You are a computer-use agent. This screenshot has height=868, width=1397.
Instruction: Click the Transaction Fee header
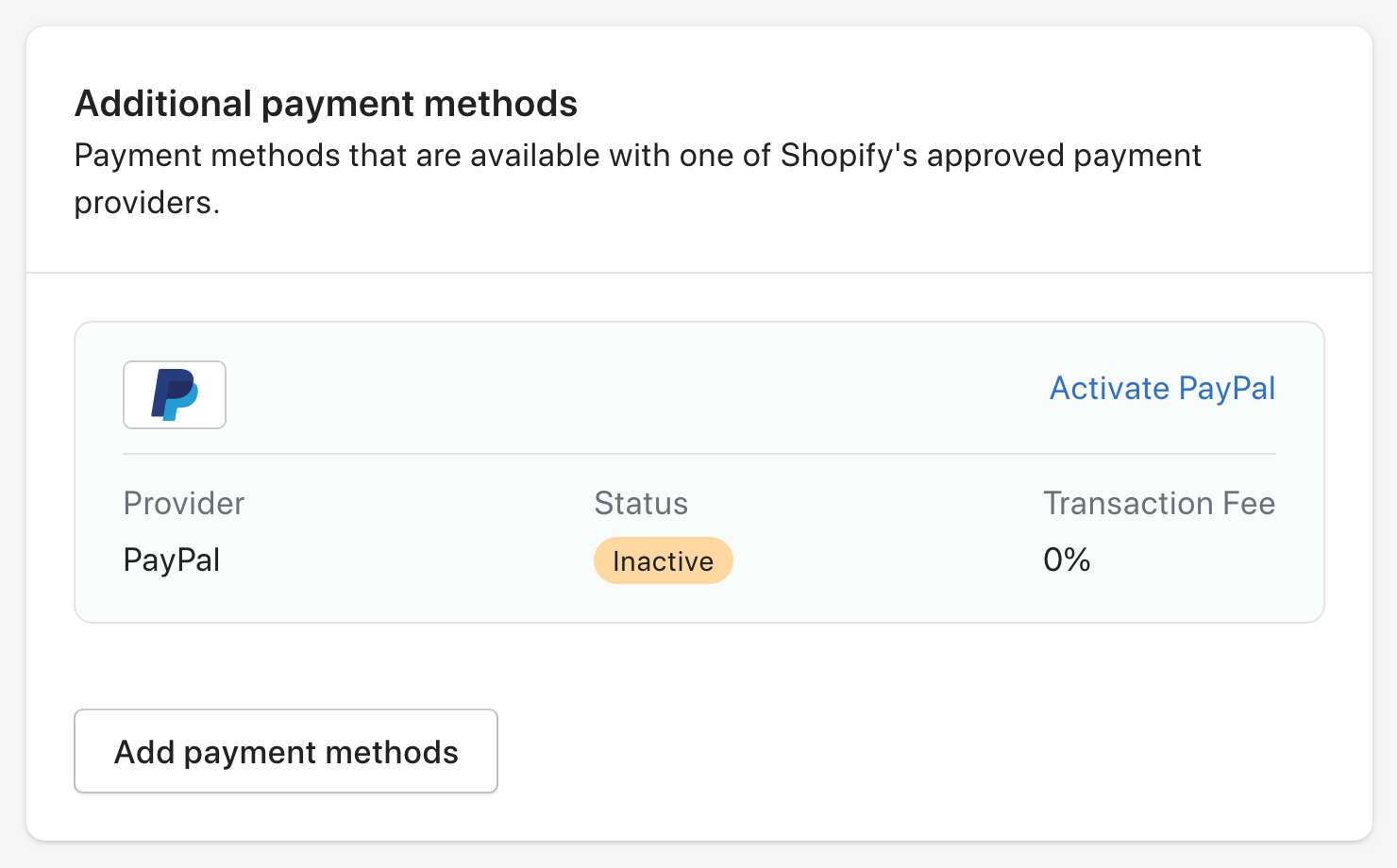1159,503
